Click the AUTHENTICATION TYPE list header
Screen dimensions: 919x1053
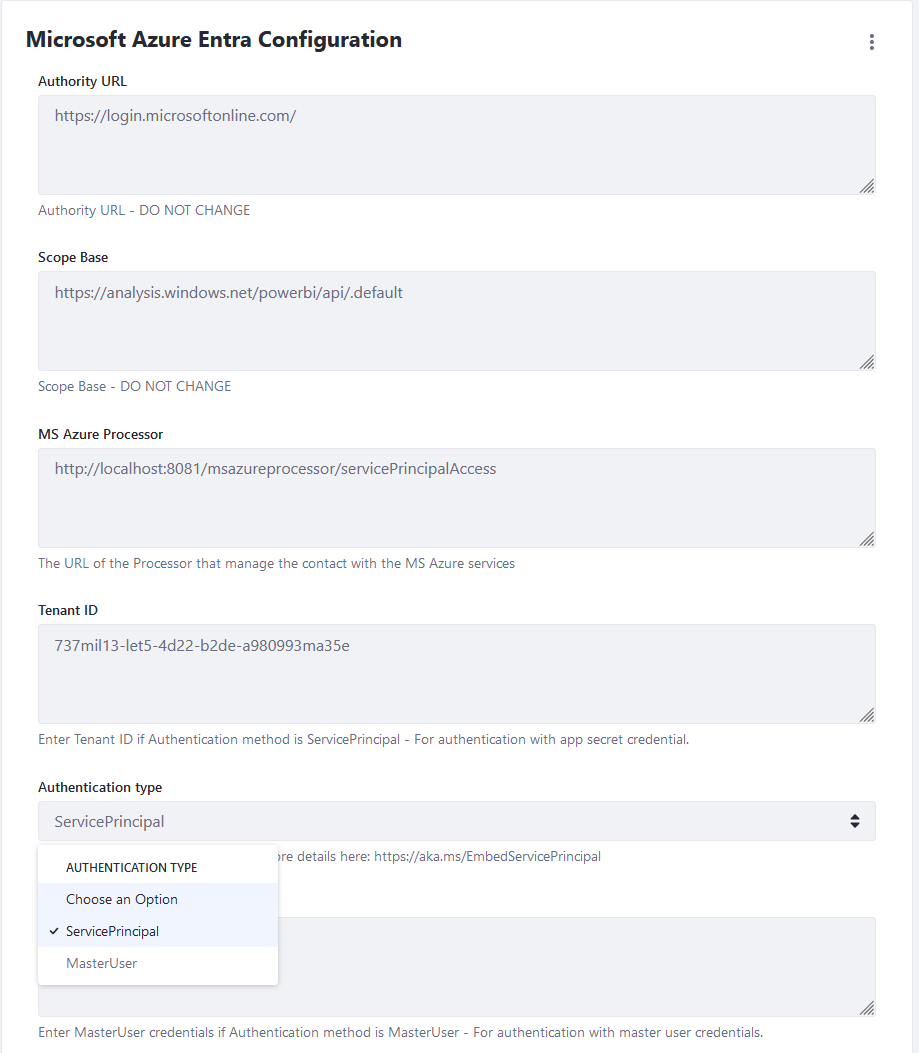click(x=130, y=867)
